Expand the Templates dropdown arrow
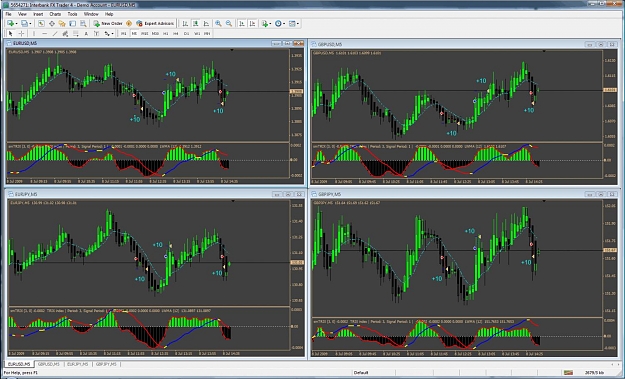Image resolution: width=625 pixels, height=379 pixels. point(298,24)
